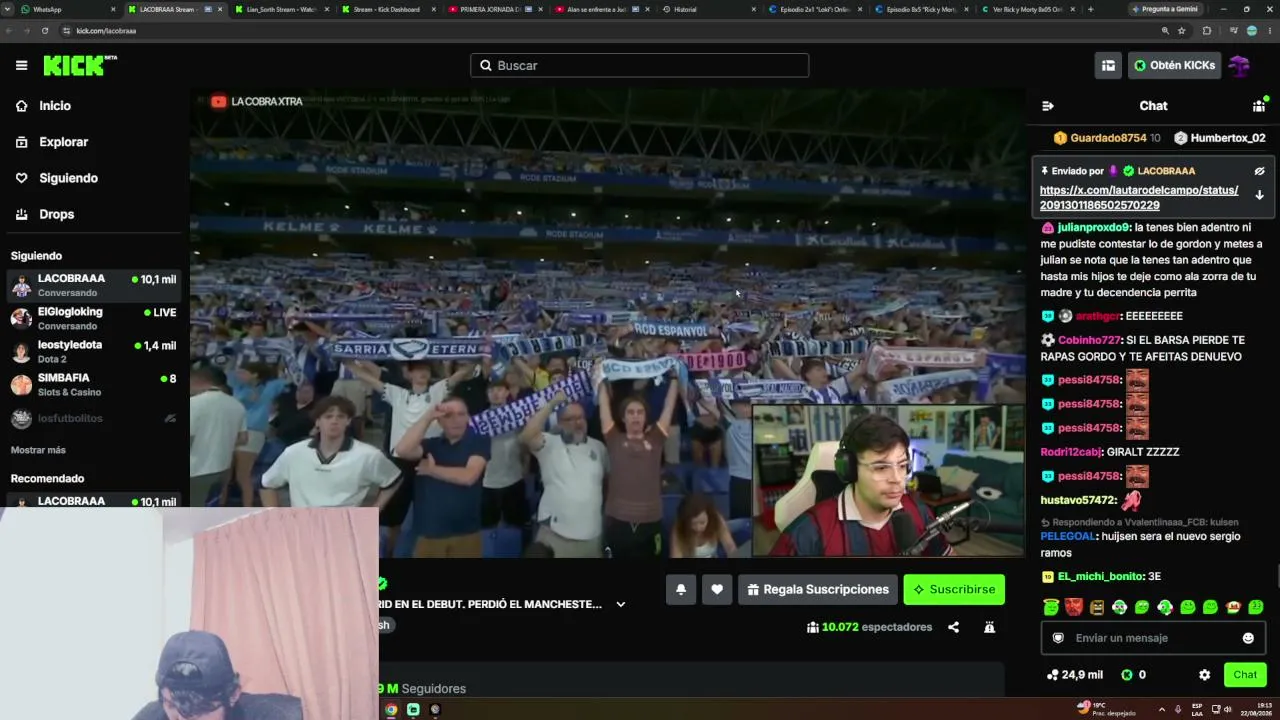Select the brown angry block emote

pyautogui.click(x=1096, y=607)
